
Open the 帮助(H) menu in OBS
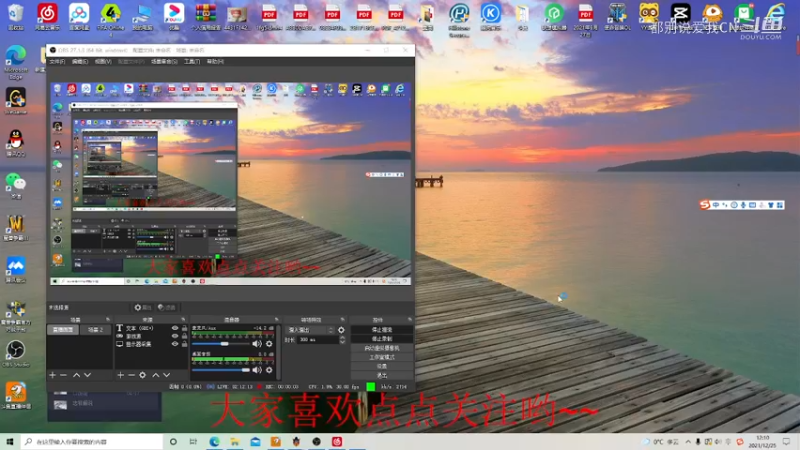(x=215, y=61)
